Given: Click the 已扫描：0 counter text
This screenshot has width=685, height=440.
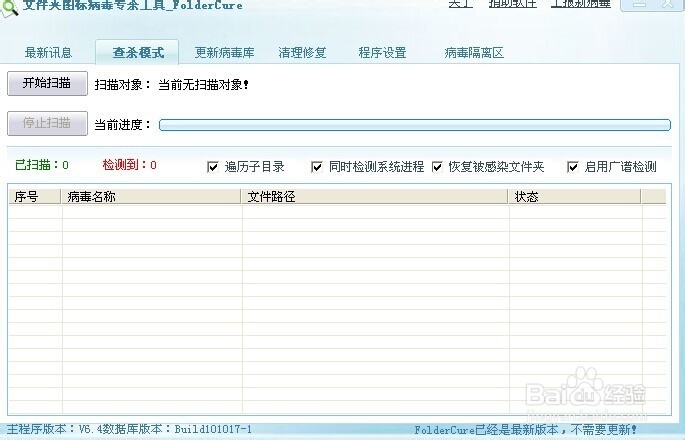Looking at the screenshot, I should pos(42,165).
